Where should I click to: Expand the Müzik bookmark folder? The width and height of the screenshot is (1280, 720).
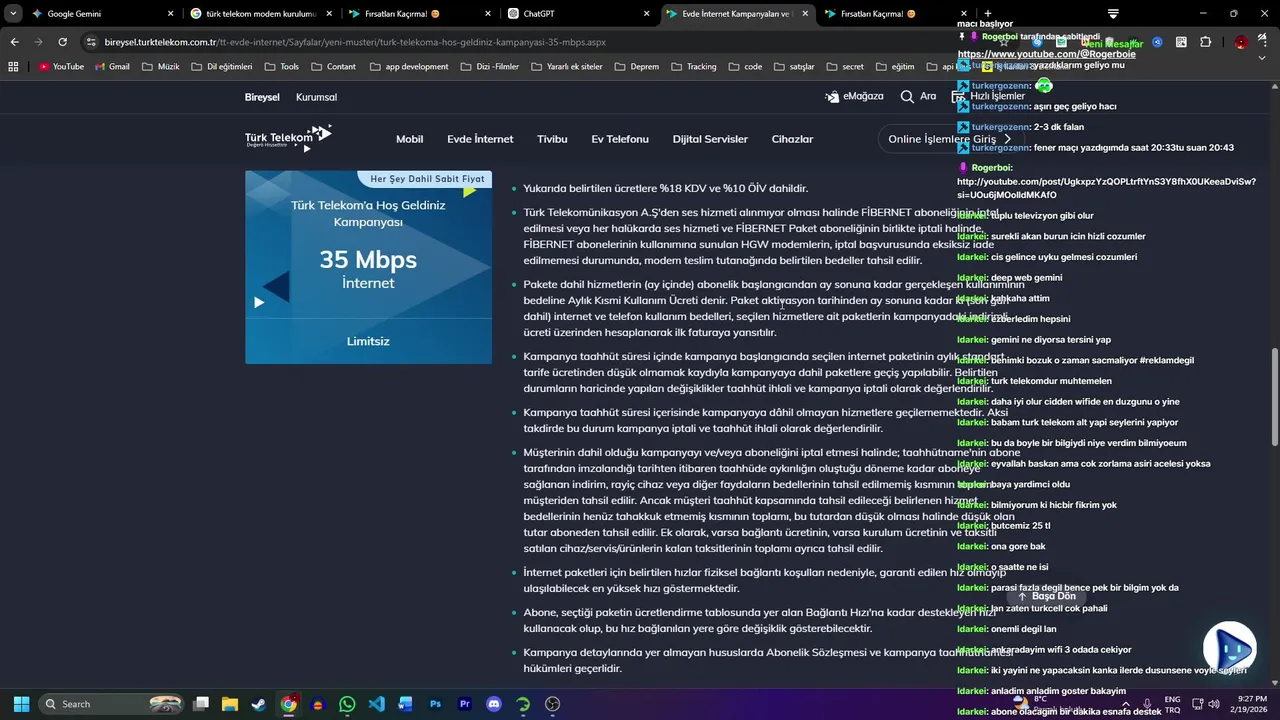tap(161, 66)
